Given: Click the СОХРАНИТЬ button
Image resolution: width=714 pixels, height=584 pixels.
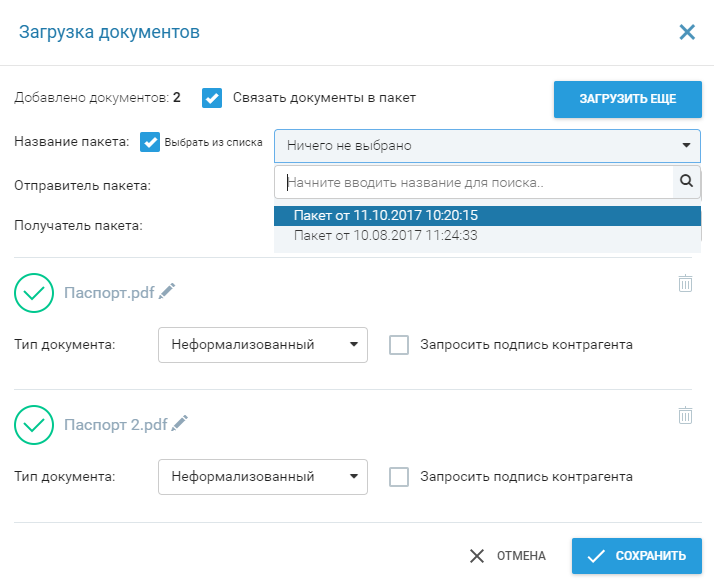Looking at the screenshot, I should (636, 556).
